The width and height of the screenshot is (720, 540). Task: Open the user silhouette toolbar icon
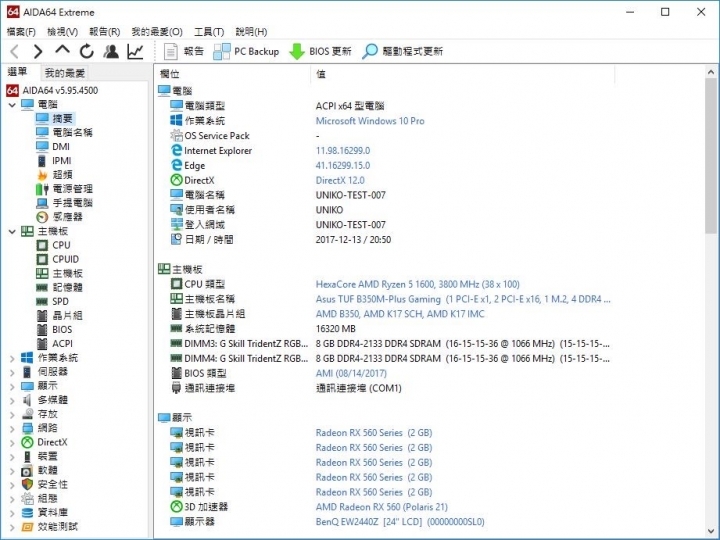pyautogui.click(x=111, y=51)
